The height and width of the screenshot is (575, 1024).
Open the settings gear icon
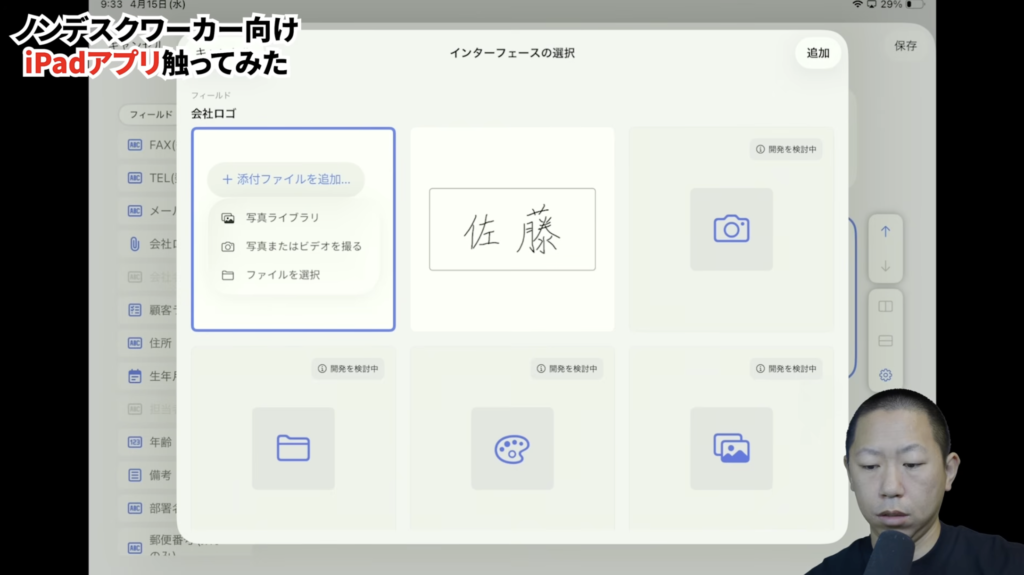point(885,375)
